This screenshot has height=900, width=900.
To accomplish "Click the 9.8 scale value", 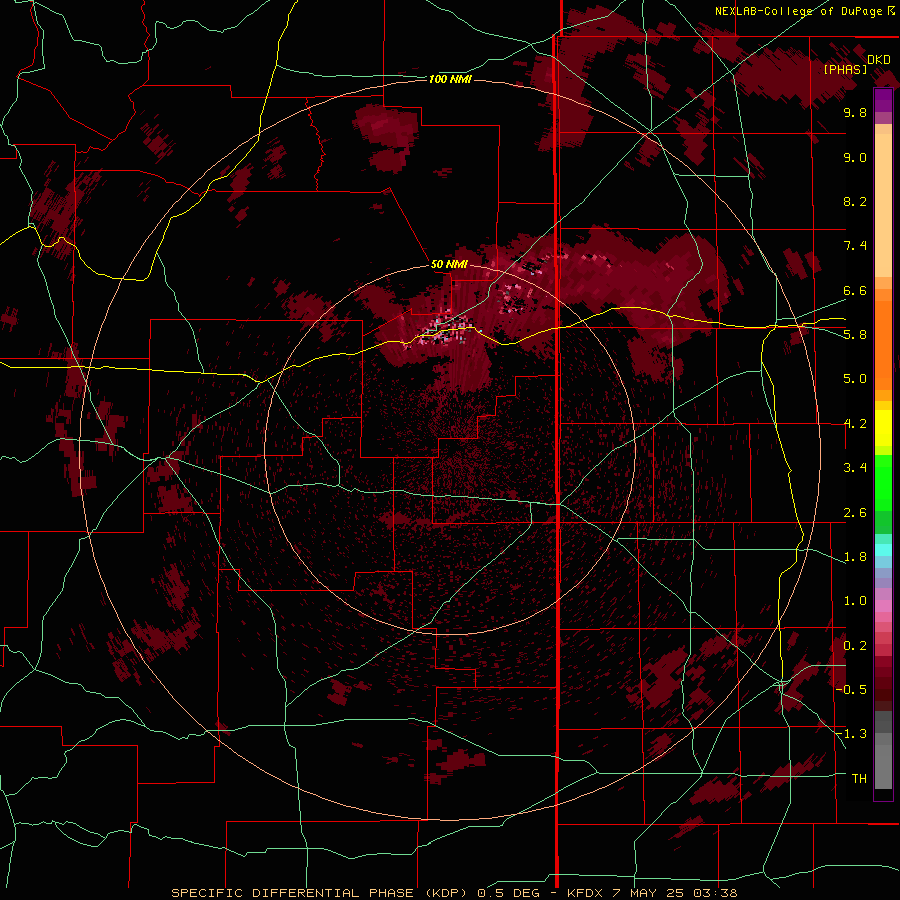I will point(855,112).
